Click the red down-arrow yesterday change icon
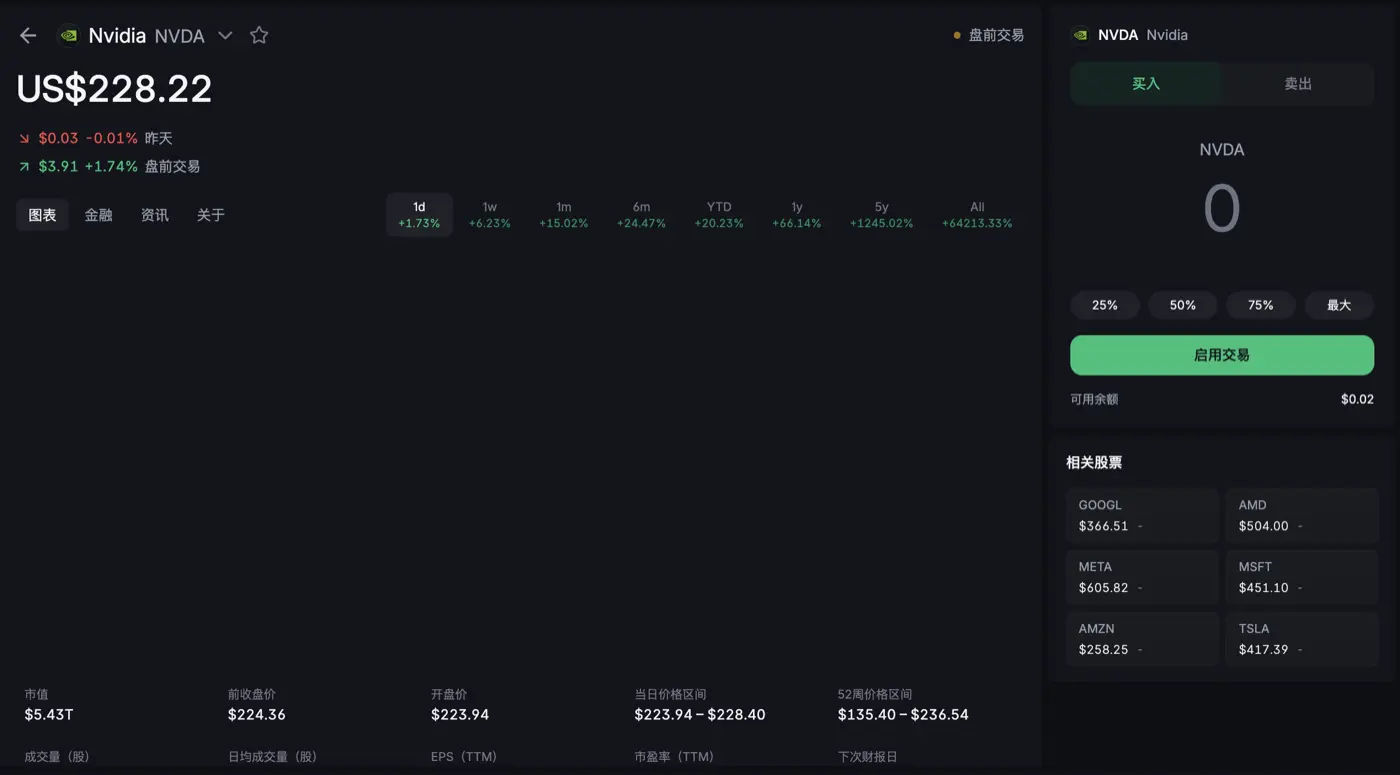The height and width of the screenshot is (775, 1400). pyautogui.click(x=24, y=138)
